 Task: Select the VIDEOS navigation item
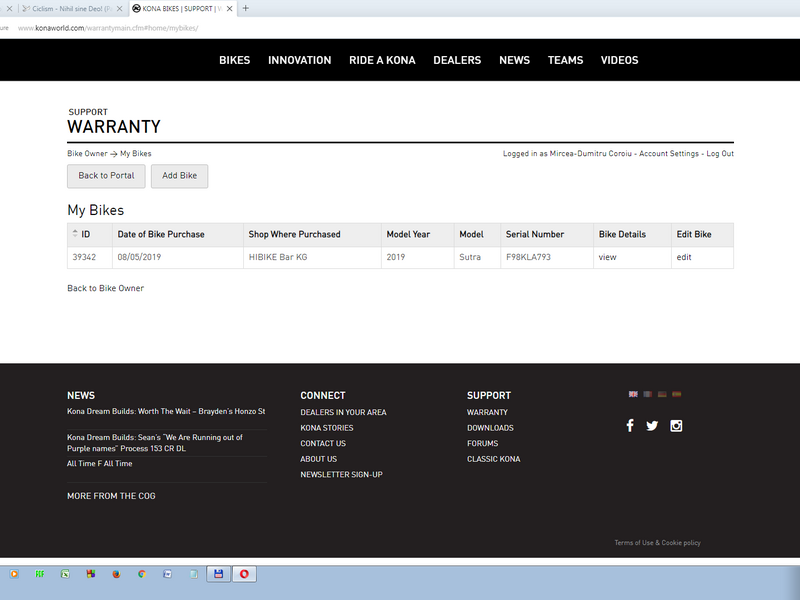coord(619,60)
